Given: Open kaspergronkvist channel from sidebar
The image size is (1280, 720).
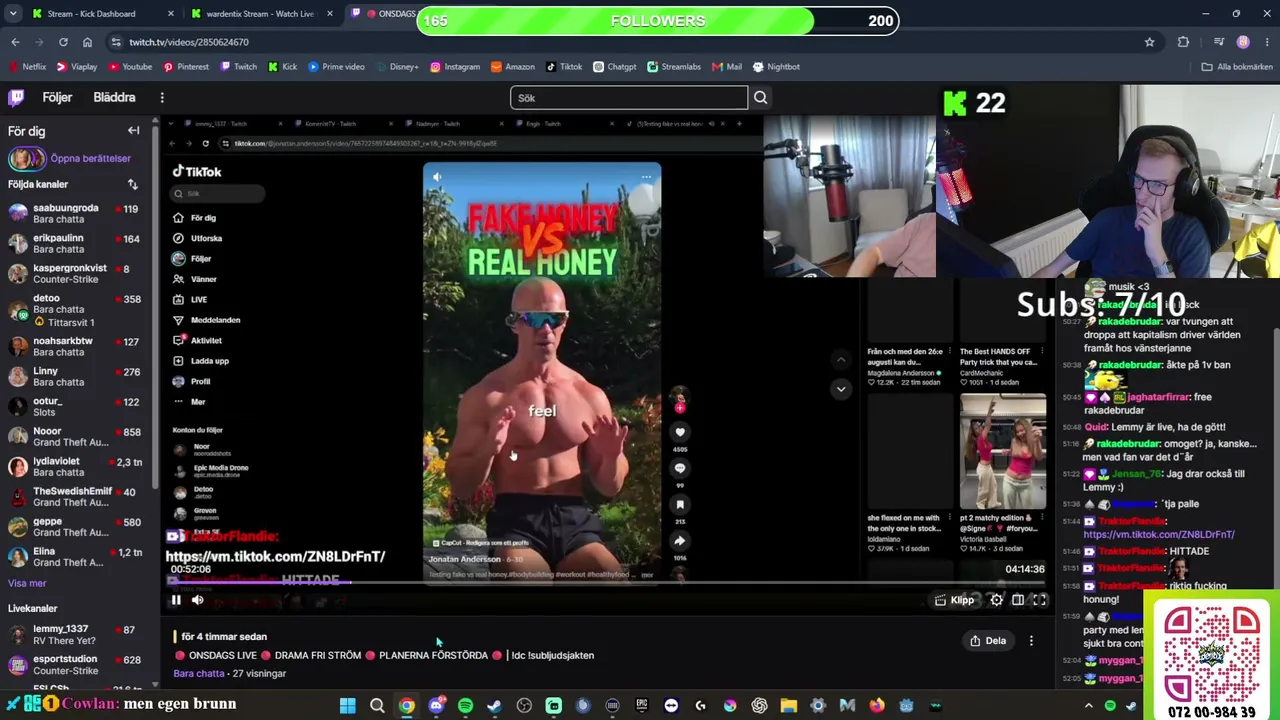Looking at the screenshot, I should click(x=75, y=274).
